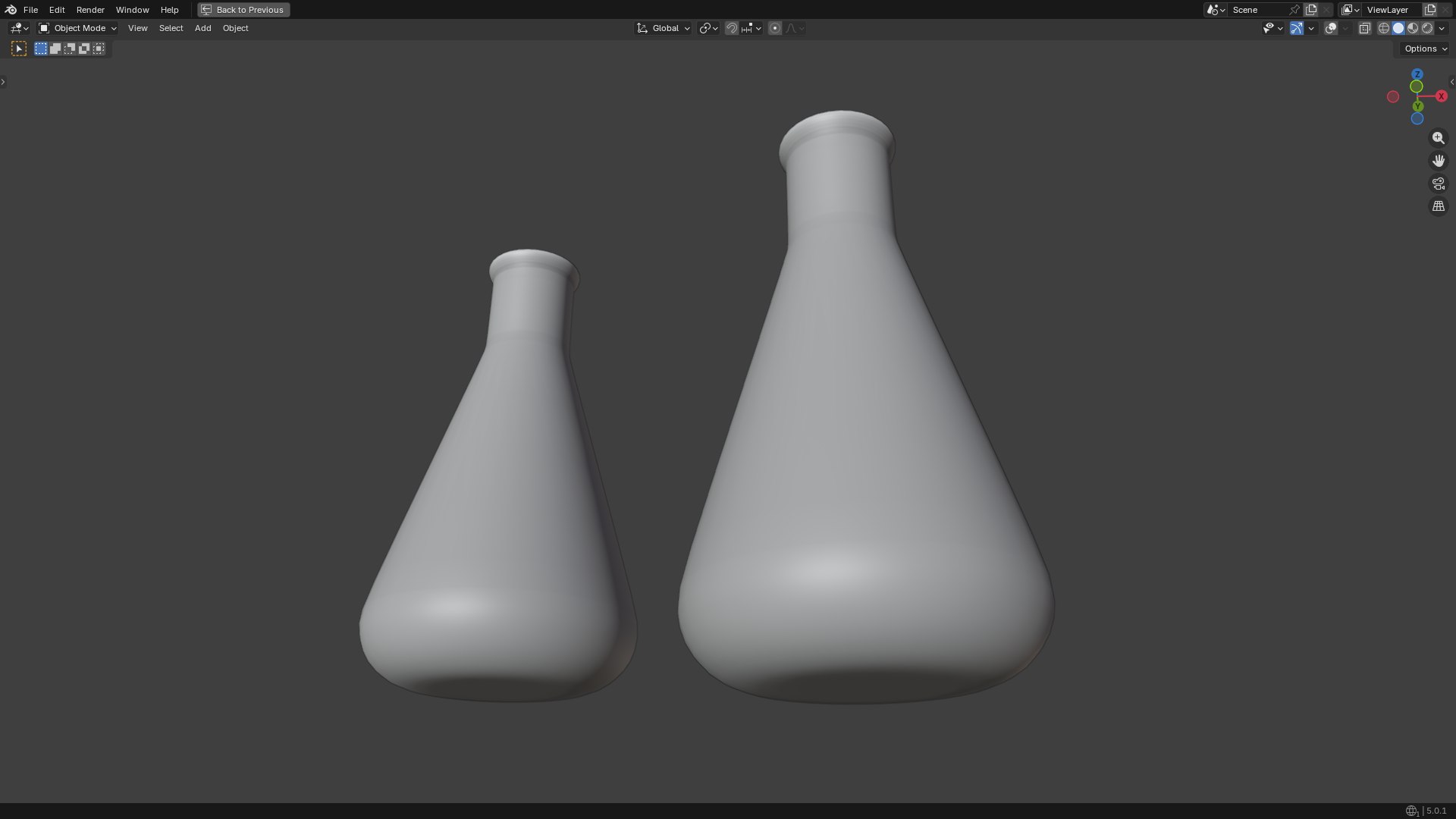The width and height of the screenshot is (1456, 819).
Task: Open the viewport Add menu
Action: [202, 28]
